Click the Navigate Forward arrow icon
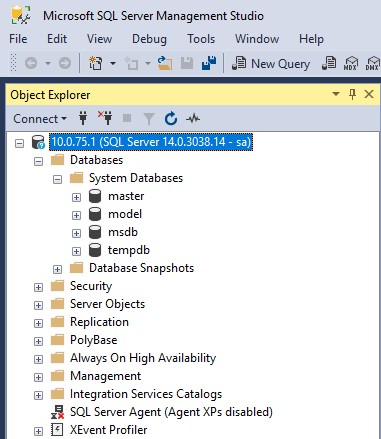381x439 pixels. tap(65, 63)
